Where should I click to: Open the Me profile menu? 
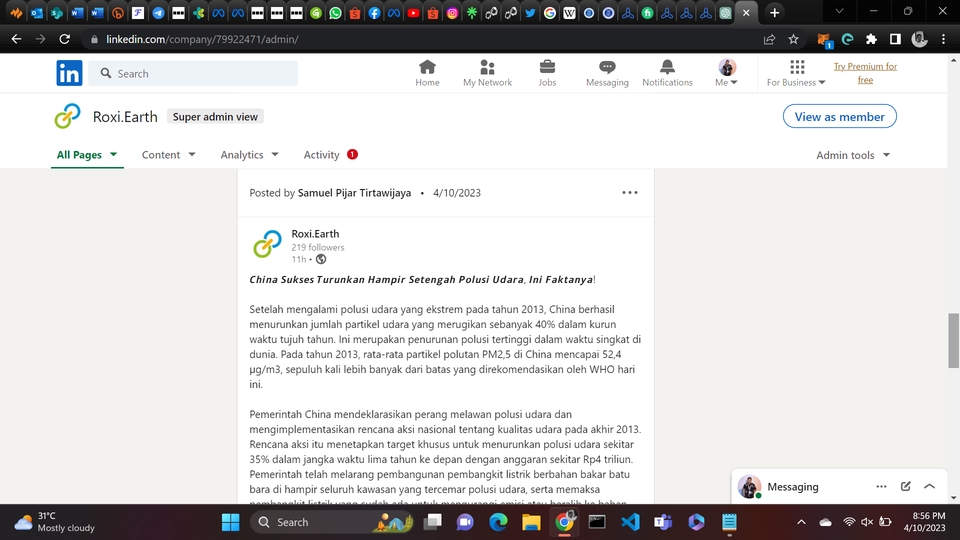click(727, 73)
